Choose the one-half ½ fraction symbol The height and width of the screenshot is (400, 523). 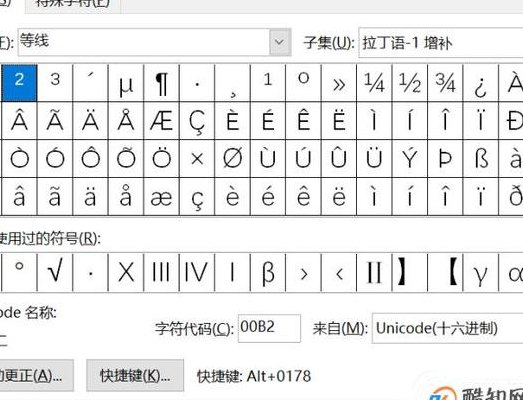click(x=410, y=83)
